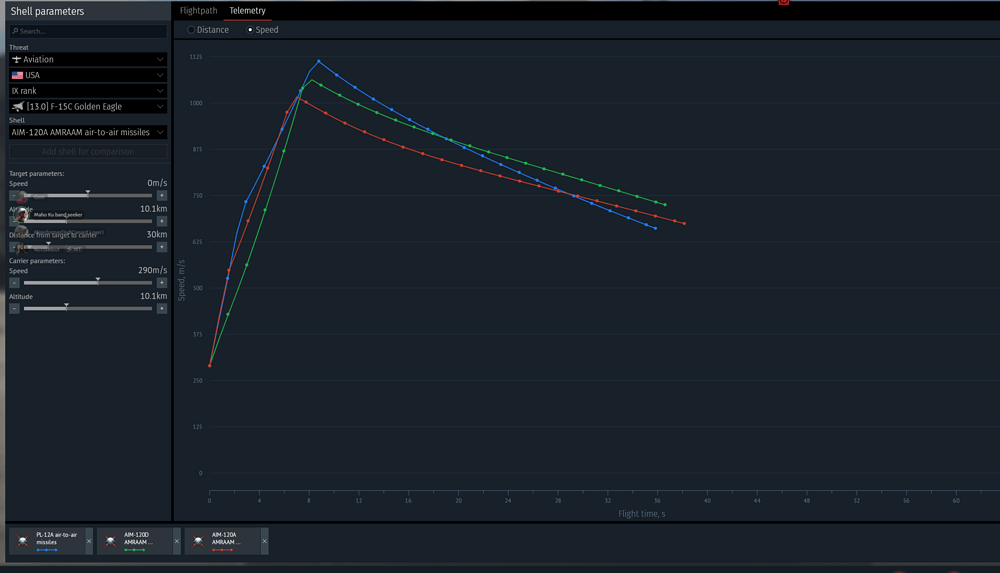Increase target altitude with plus button

pyautogui.click(x=162, y=221)
